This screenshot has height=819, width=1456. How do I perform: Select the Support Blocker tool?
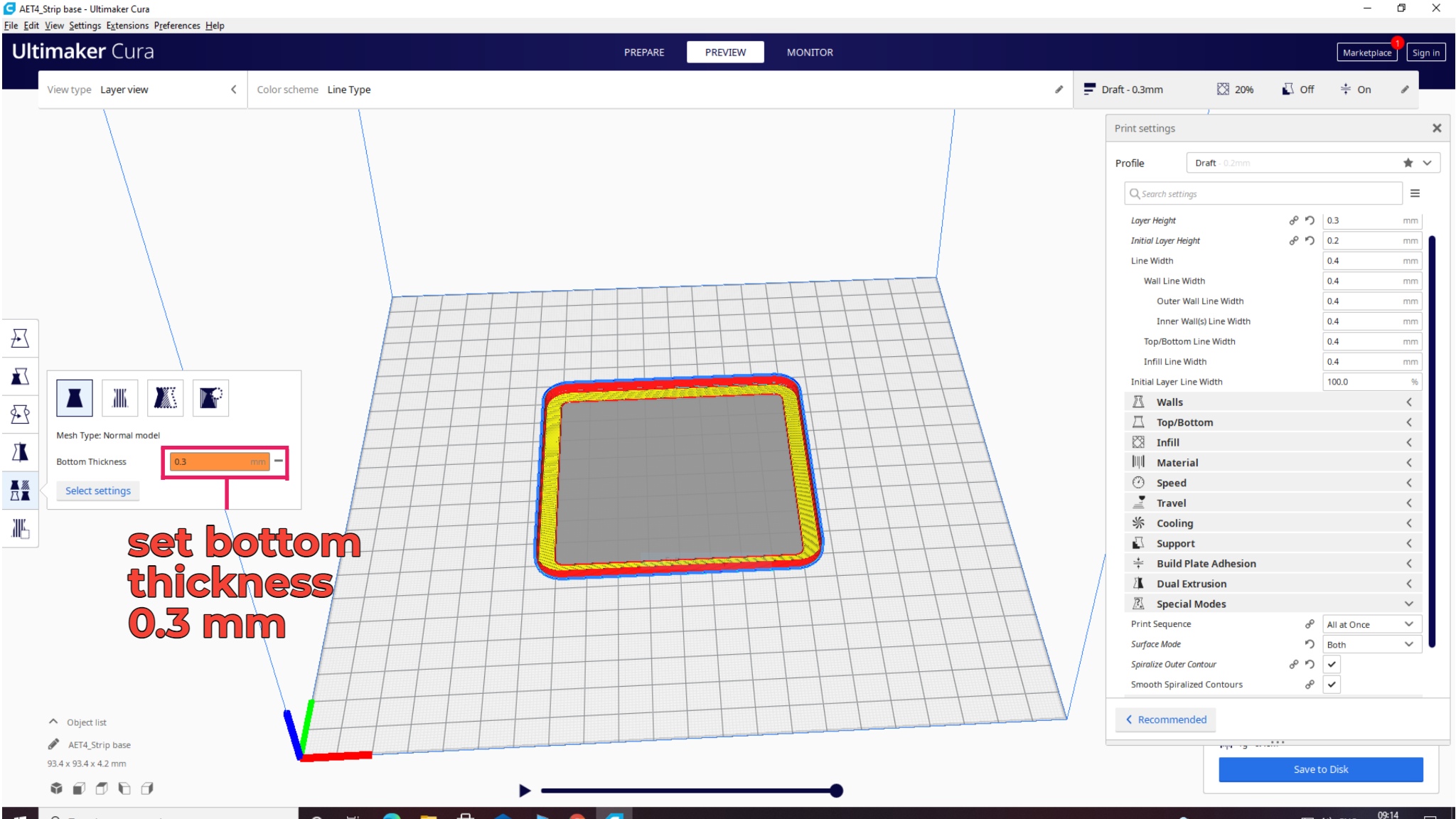20,528
